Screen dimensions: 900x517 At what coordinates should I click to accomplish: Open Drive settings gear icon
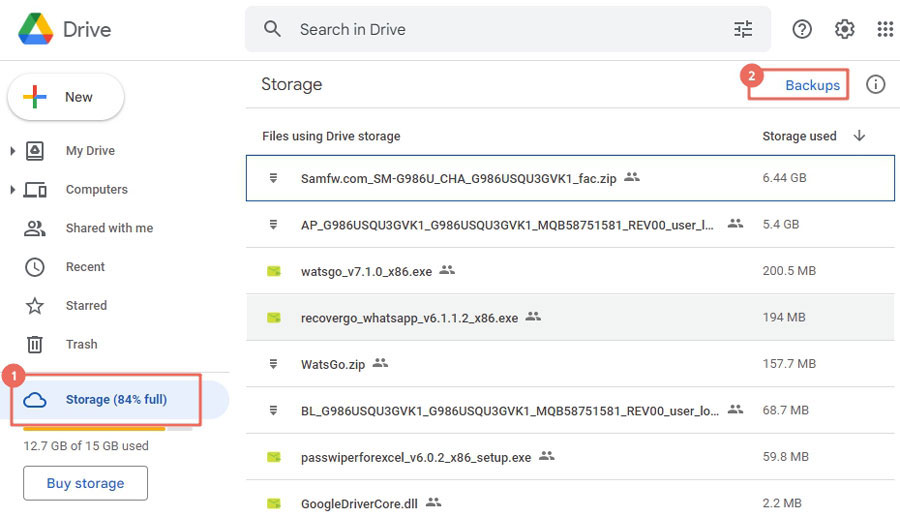[x=844, y=29]
